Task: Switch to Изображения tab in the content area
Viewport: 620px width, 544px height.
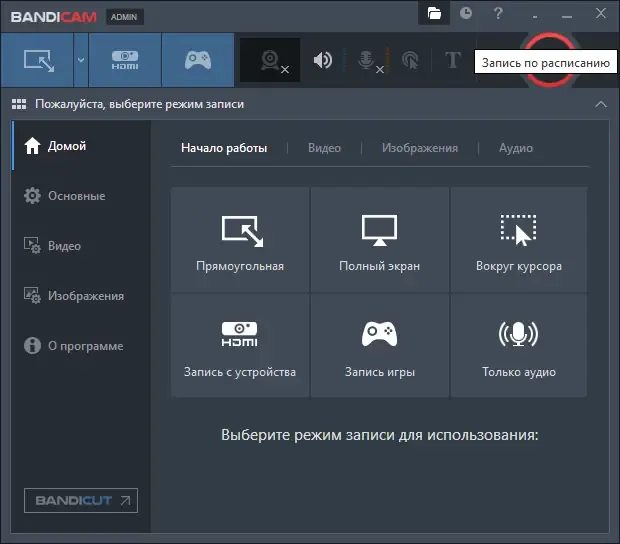Action: click(420, 148)
